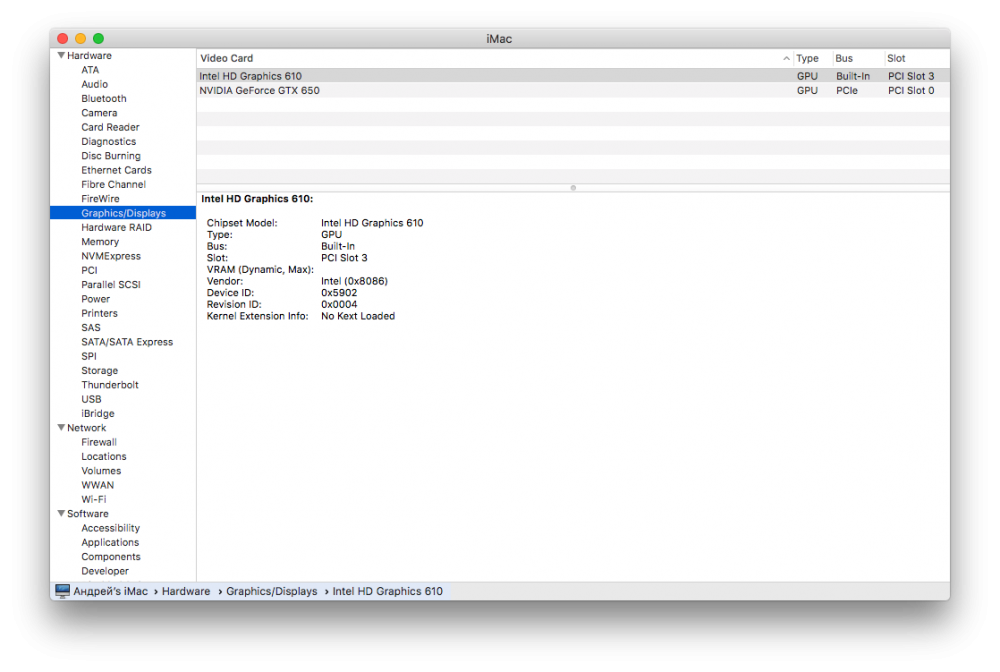This screenshot has height=672, width=1000.
Task: Click Revision ID value 0x0004
Action: (339, 305)
